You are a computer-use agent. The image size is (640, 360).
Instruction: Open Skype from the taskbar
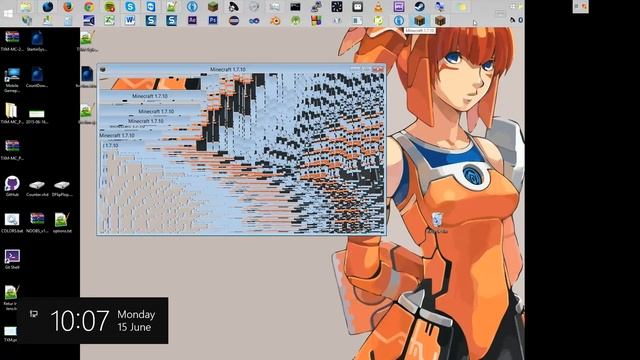[x=130, y=7]
